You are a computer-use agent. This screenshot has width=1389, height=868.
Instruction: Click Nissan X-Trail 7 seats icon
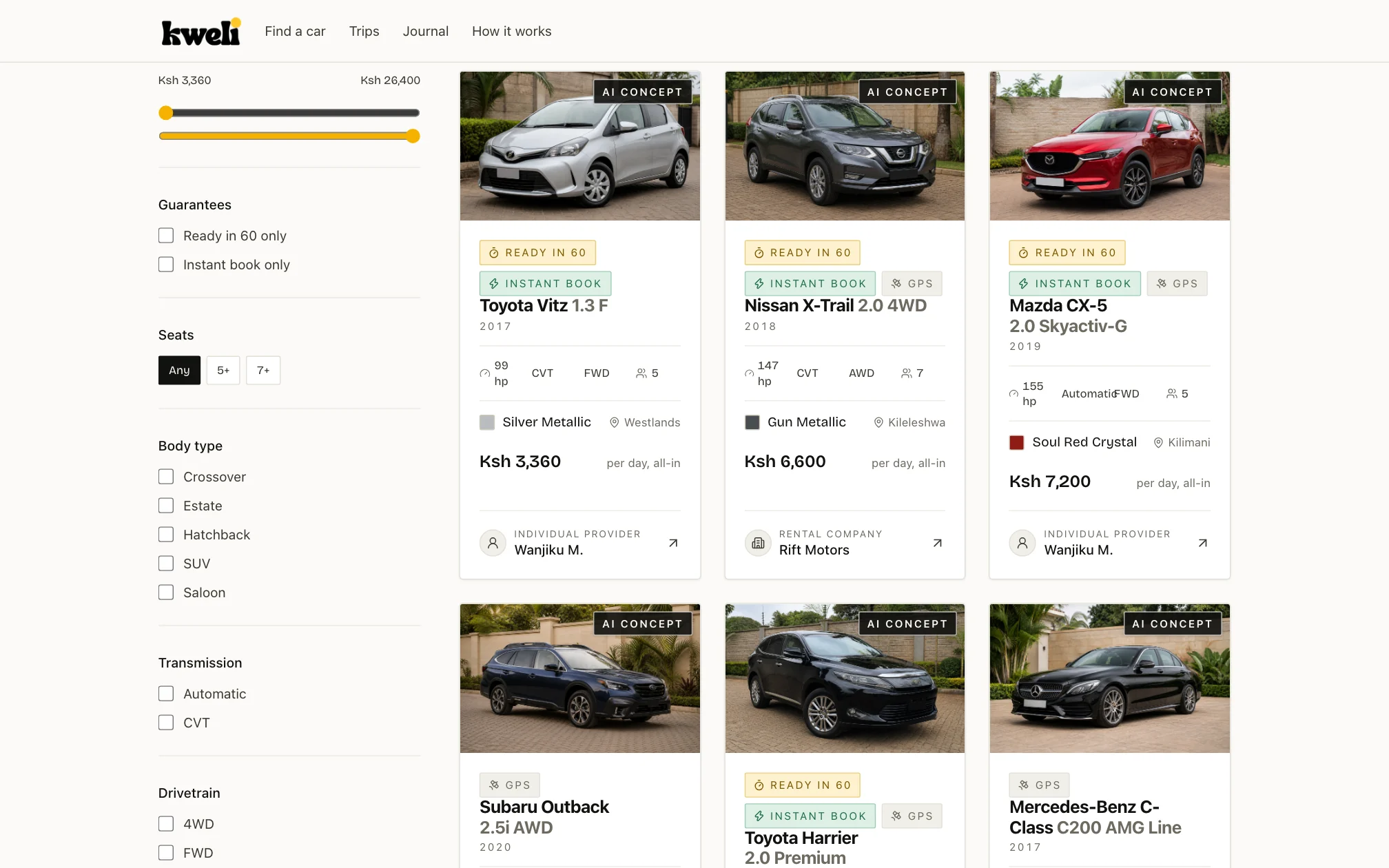coord(907,373)
